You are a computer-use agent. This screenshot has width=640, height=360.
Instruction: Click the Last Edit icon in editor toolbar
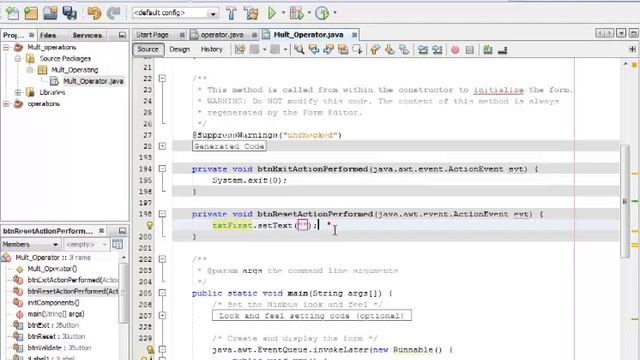tap(240, 50)
